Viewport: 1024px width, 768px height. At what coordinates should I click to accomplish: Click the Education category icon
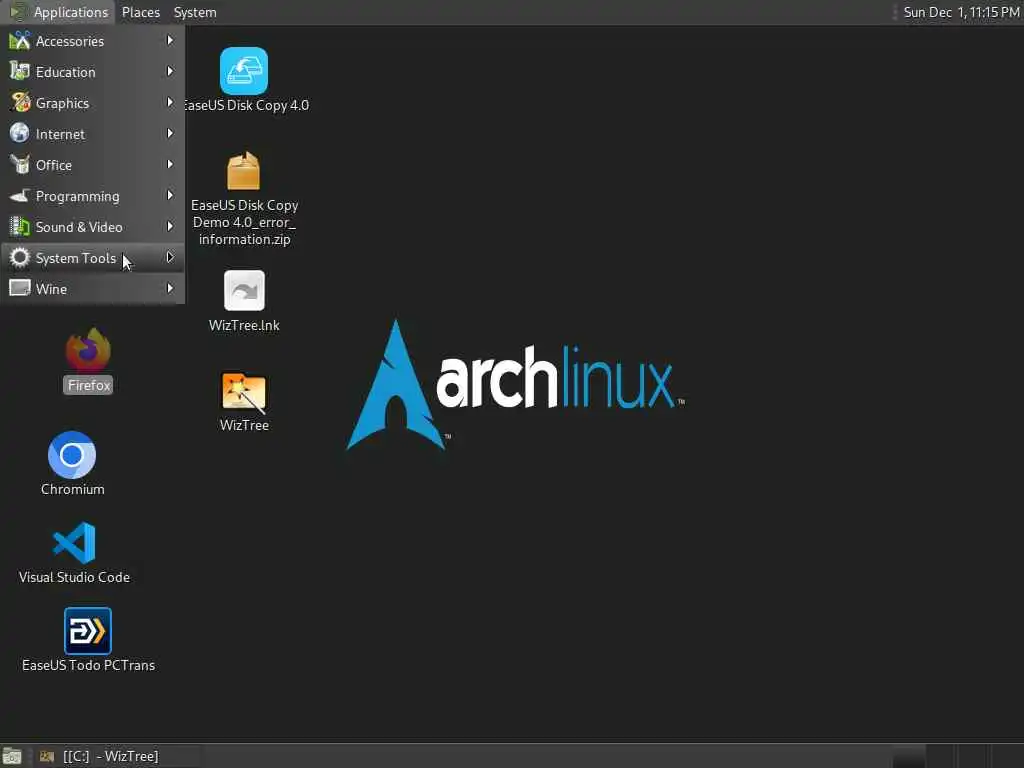tap(20, 71)
